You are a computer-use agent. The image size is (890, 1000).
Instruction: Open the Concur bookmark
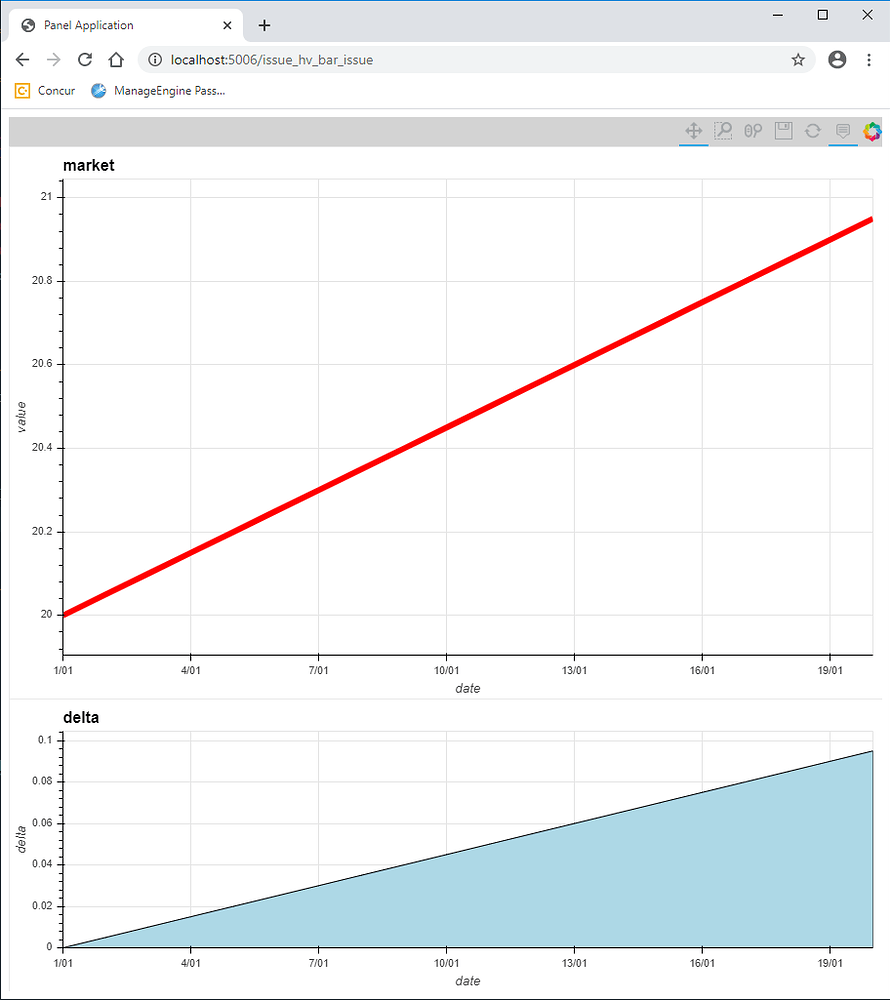tap(44, 90)
